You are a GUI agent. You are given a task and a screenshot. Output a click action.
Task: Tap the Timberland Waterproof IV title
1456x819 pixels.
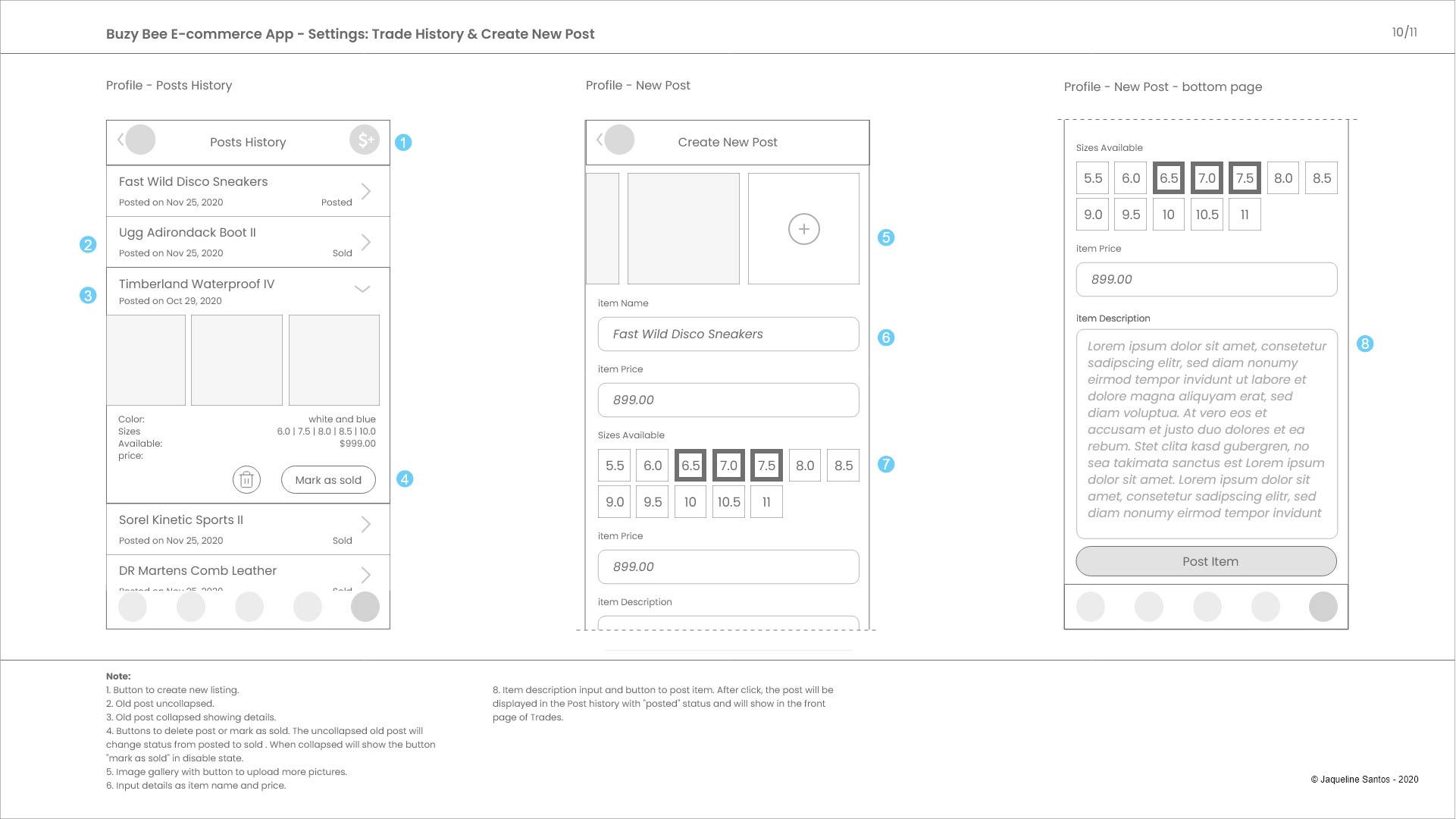click(x=196, y=284)
